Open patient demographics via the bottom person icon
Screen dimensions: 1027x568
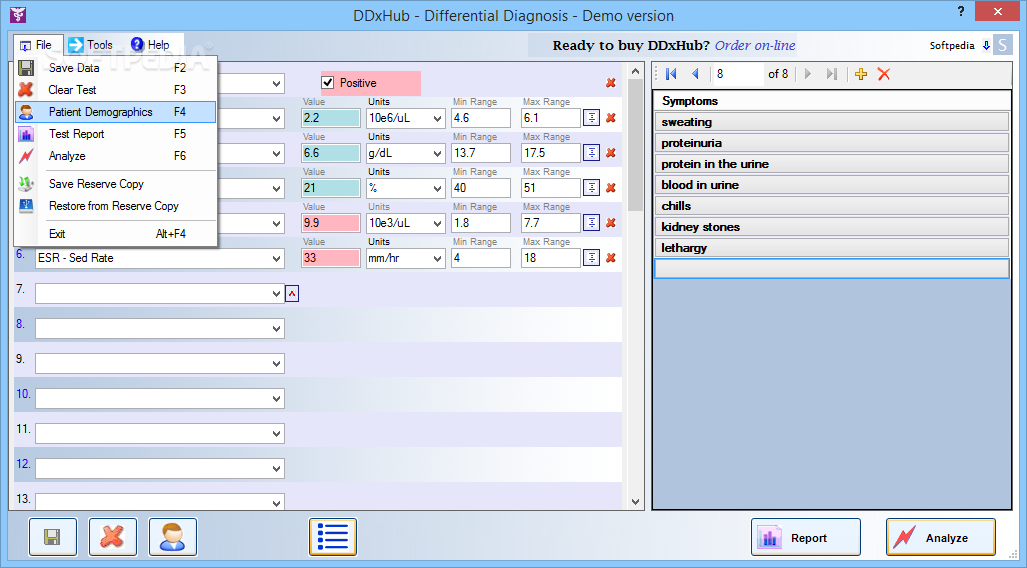[173, 537]
